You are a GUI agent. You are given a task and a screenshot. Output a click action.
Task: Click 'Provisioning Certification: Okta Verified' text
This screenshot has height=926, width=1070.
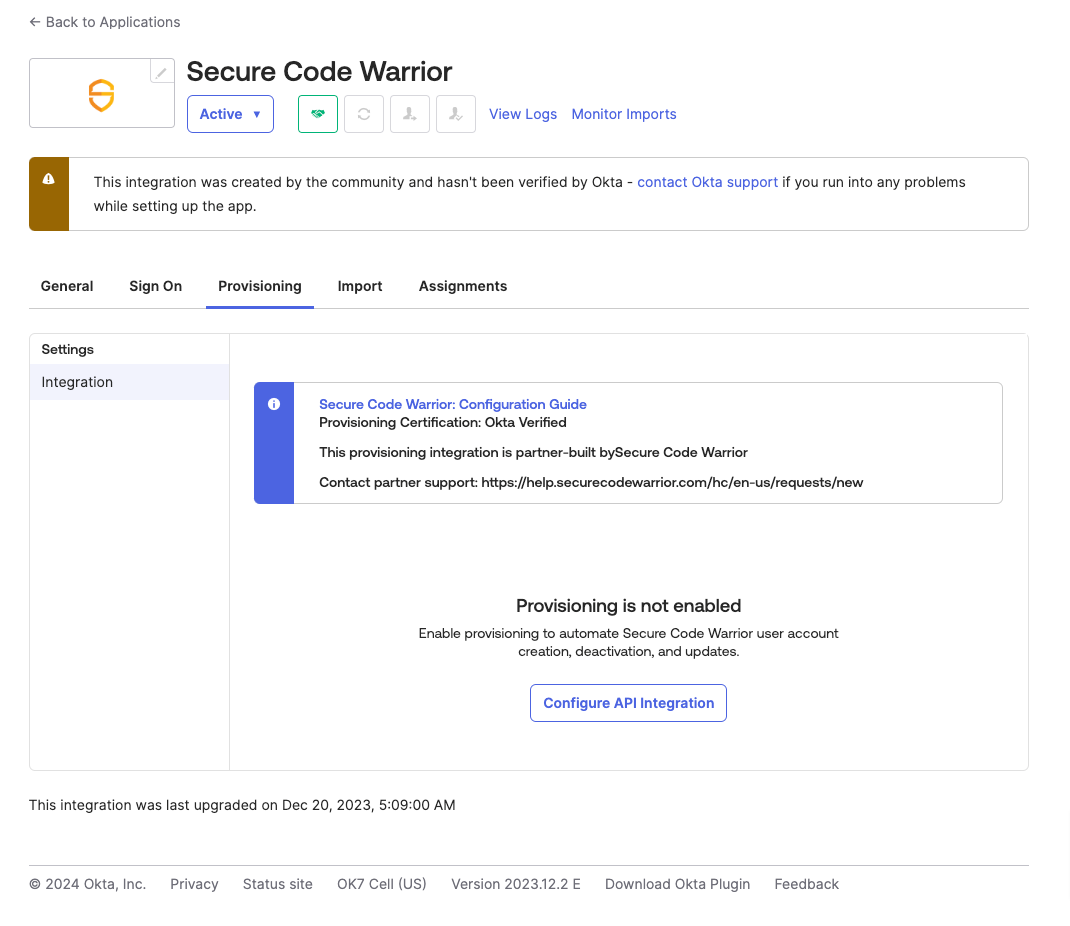[x=443, y=422]
